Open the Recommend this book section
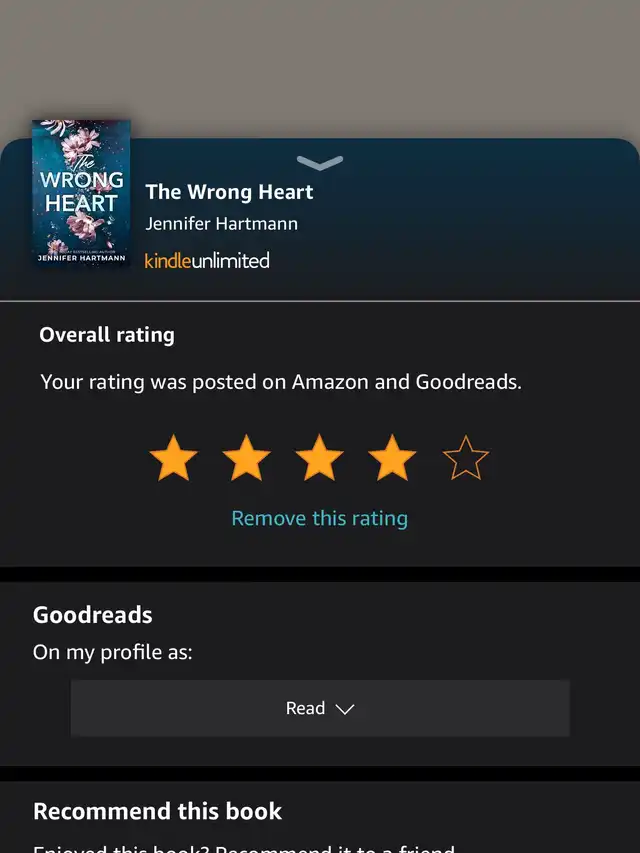The image size is (640, 853). pos(157,811)
